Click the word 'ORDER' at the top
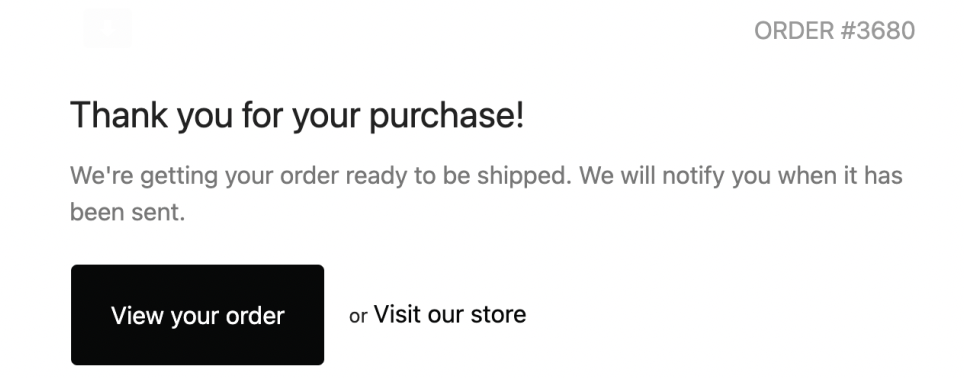This screenshot has width=964, height=378. point(794,31)
